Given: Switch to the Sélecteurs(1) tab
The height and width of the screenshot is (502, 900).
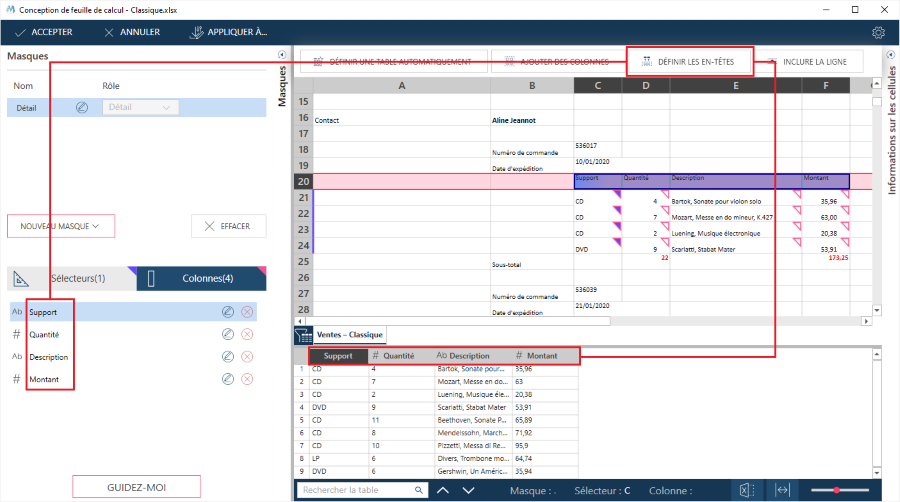Looking at the screenshot, I should click(70, 278).
